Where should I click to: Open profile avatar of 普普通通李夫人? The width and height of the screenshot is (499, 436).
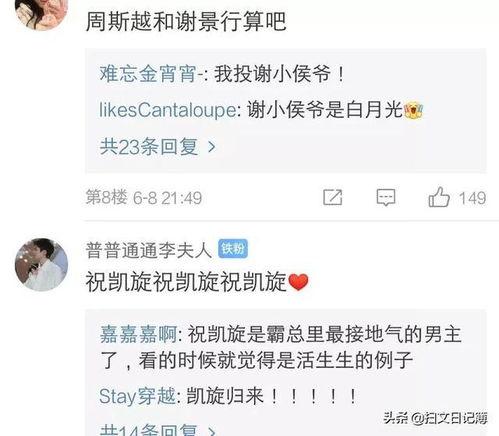pos(42,265)
